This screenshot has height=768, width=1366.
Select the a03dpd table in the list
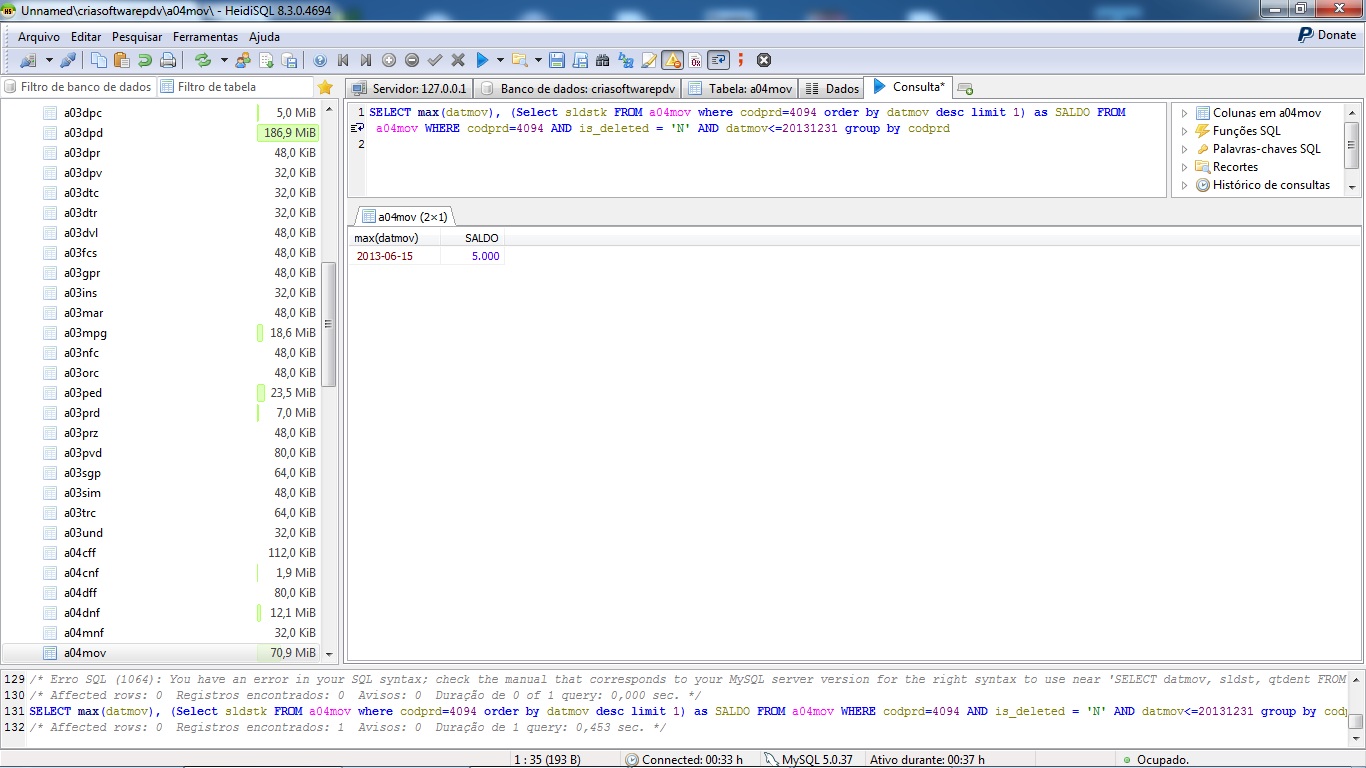(83, 133)
